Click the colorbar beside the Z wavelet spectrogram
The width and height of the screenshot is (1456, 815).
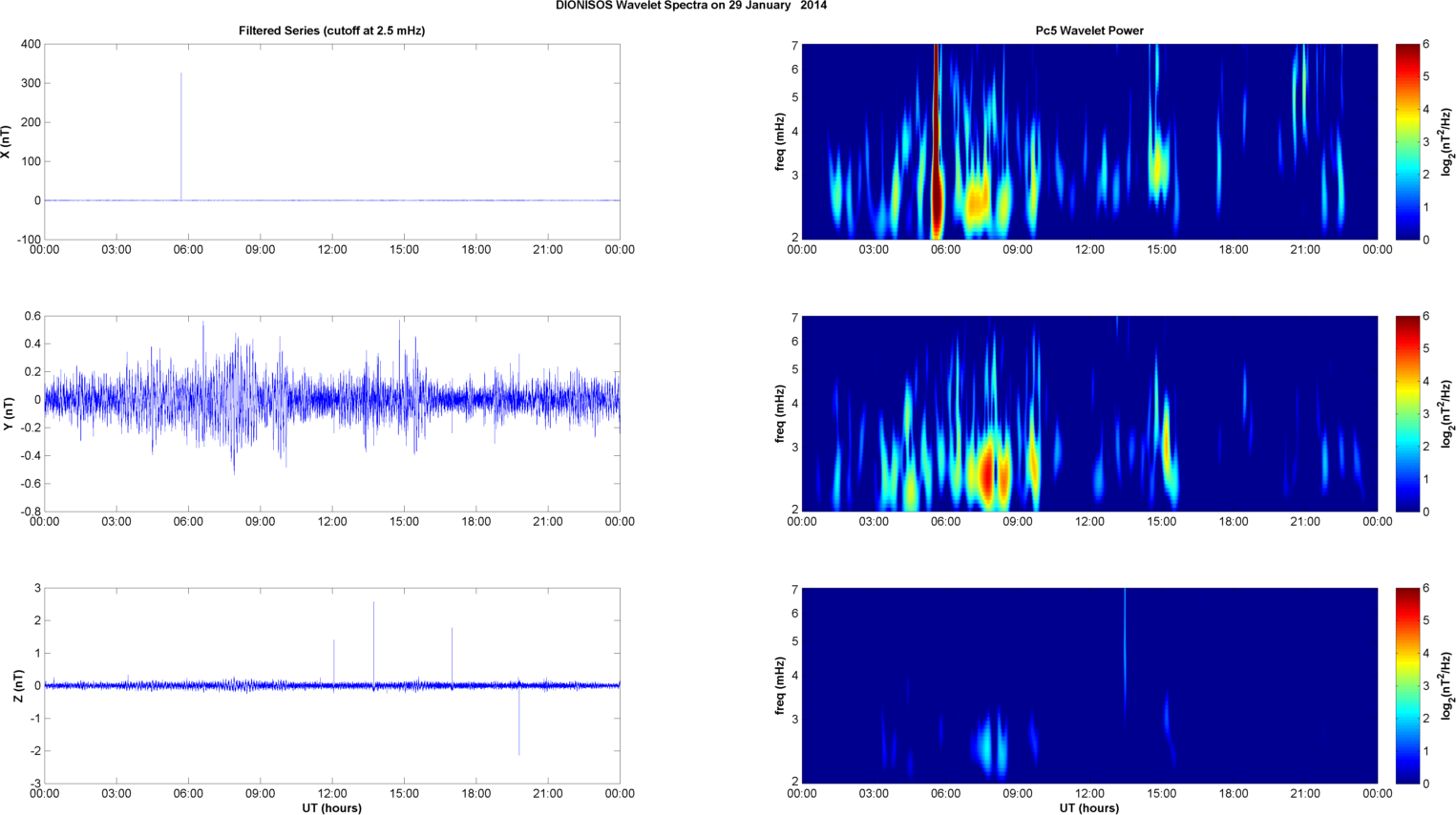click(1407, 685)
